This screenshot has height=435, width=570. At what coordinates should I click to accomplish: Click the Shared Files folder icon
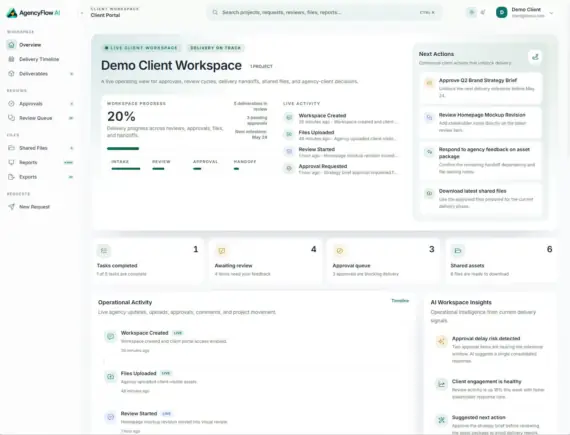11,148
